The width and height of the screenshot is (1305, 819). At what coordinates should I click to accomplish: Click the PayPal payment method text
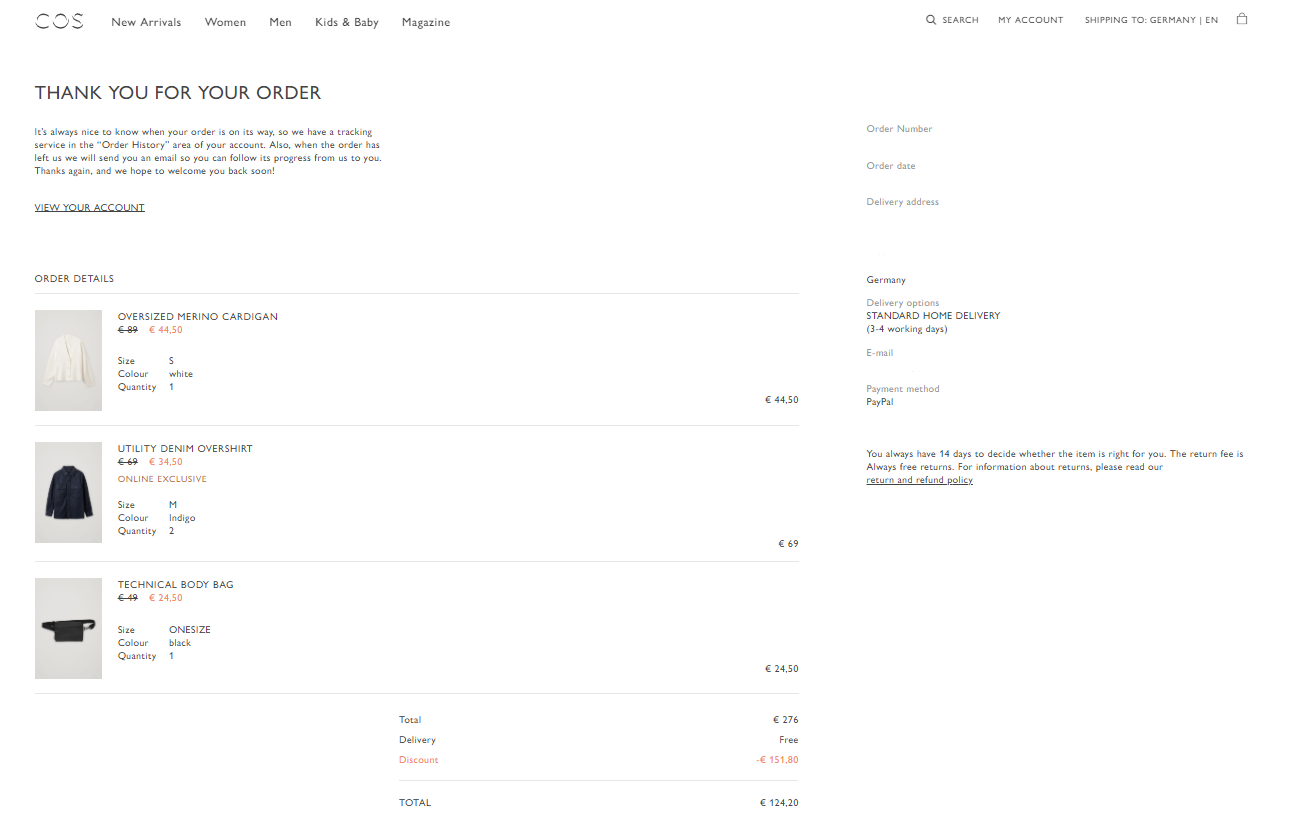click(880, 402)
